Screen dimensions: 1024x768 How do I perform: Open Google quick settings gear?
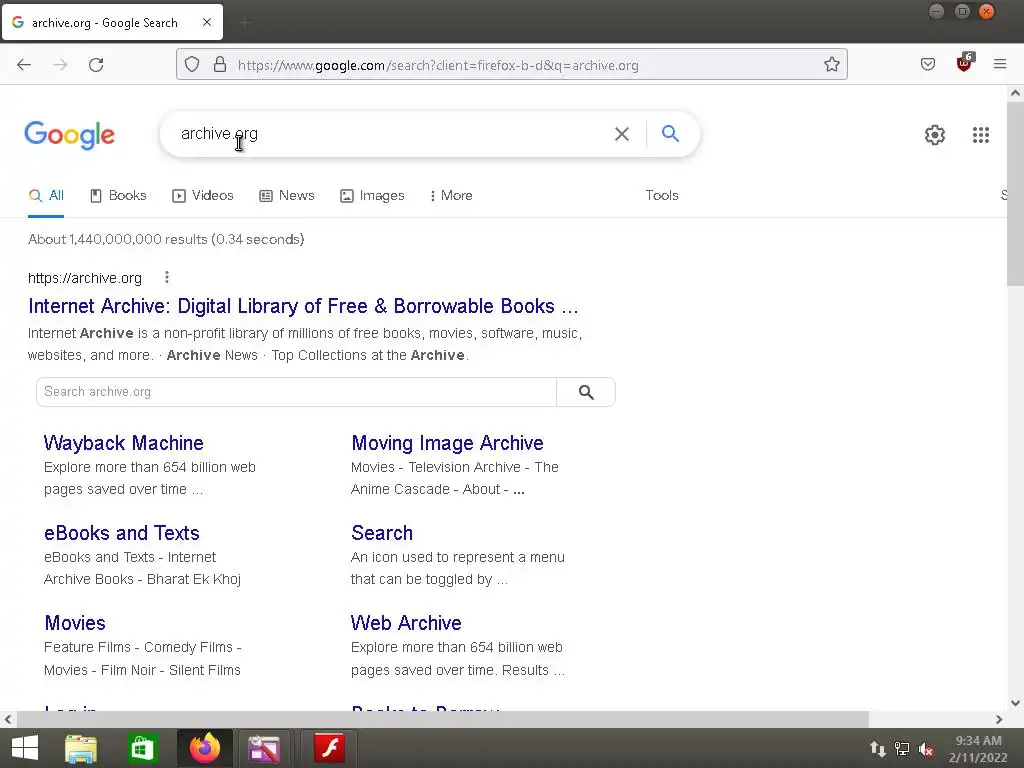935,135
